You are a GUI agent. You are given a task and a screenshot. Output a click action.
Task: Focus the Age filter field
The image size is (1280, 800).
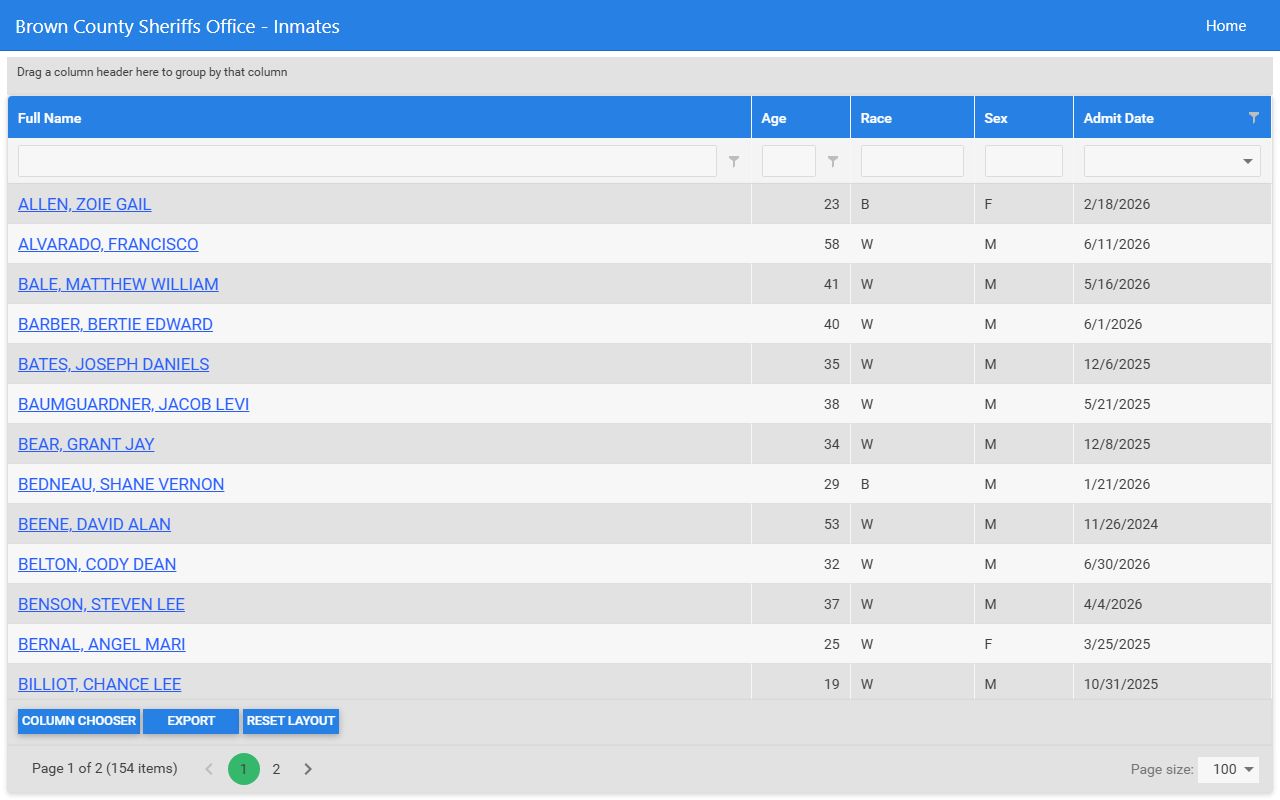pyautogui.click(x=789, y=161)
